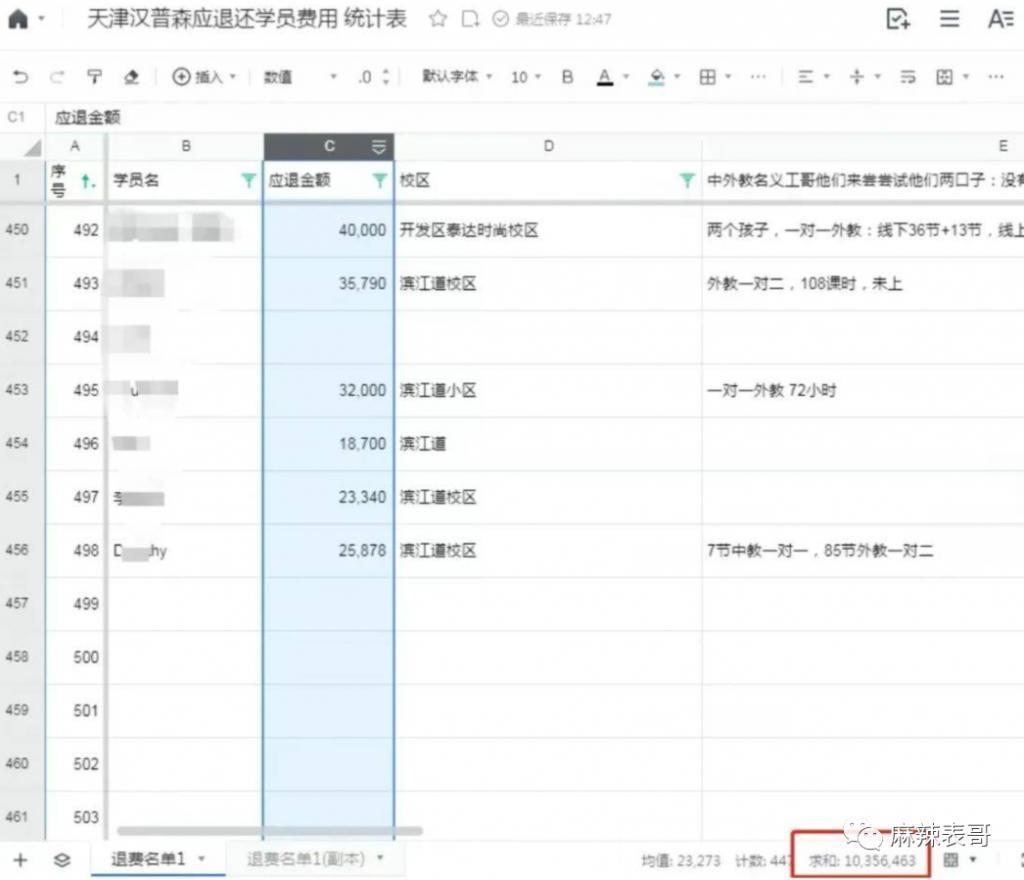The width and height of the screenshot is (1024, 880).
Task: Adjust the decimal places stepper
Action: pyautogui.click(x=385, y=77)
